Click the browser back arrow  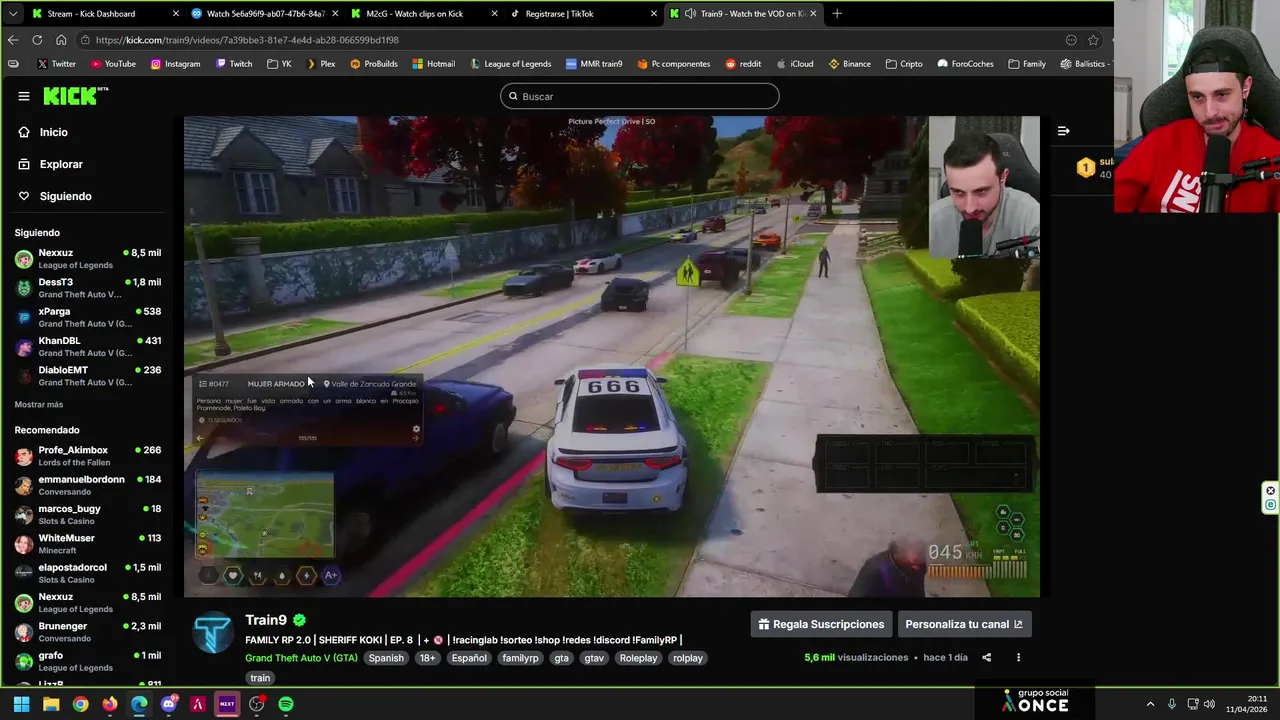[13, 40]
